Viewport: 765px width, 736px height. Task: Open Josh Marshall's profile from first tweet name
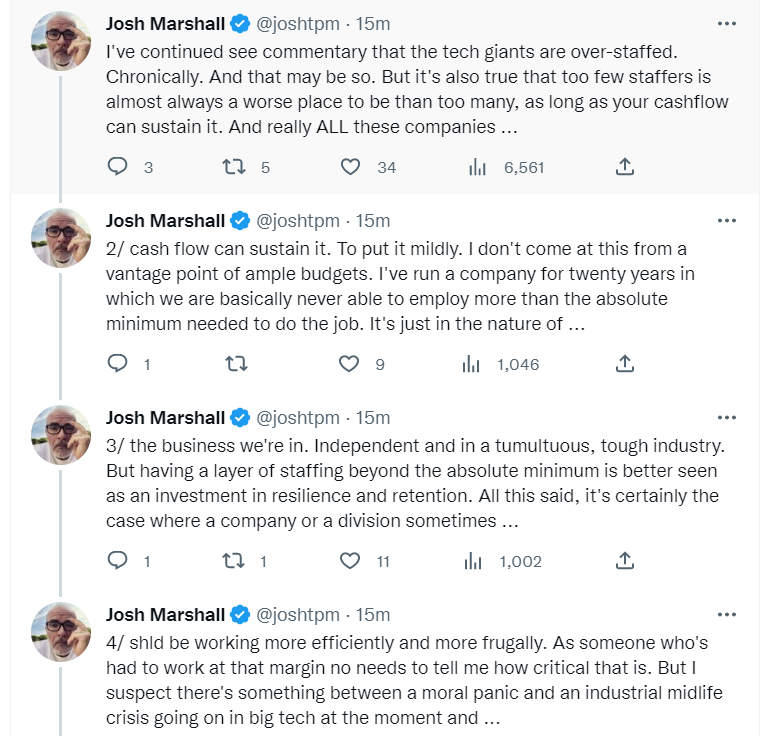(165, 23)
